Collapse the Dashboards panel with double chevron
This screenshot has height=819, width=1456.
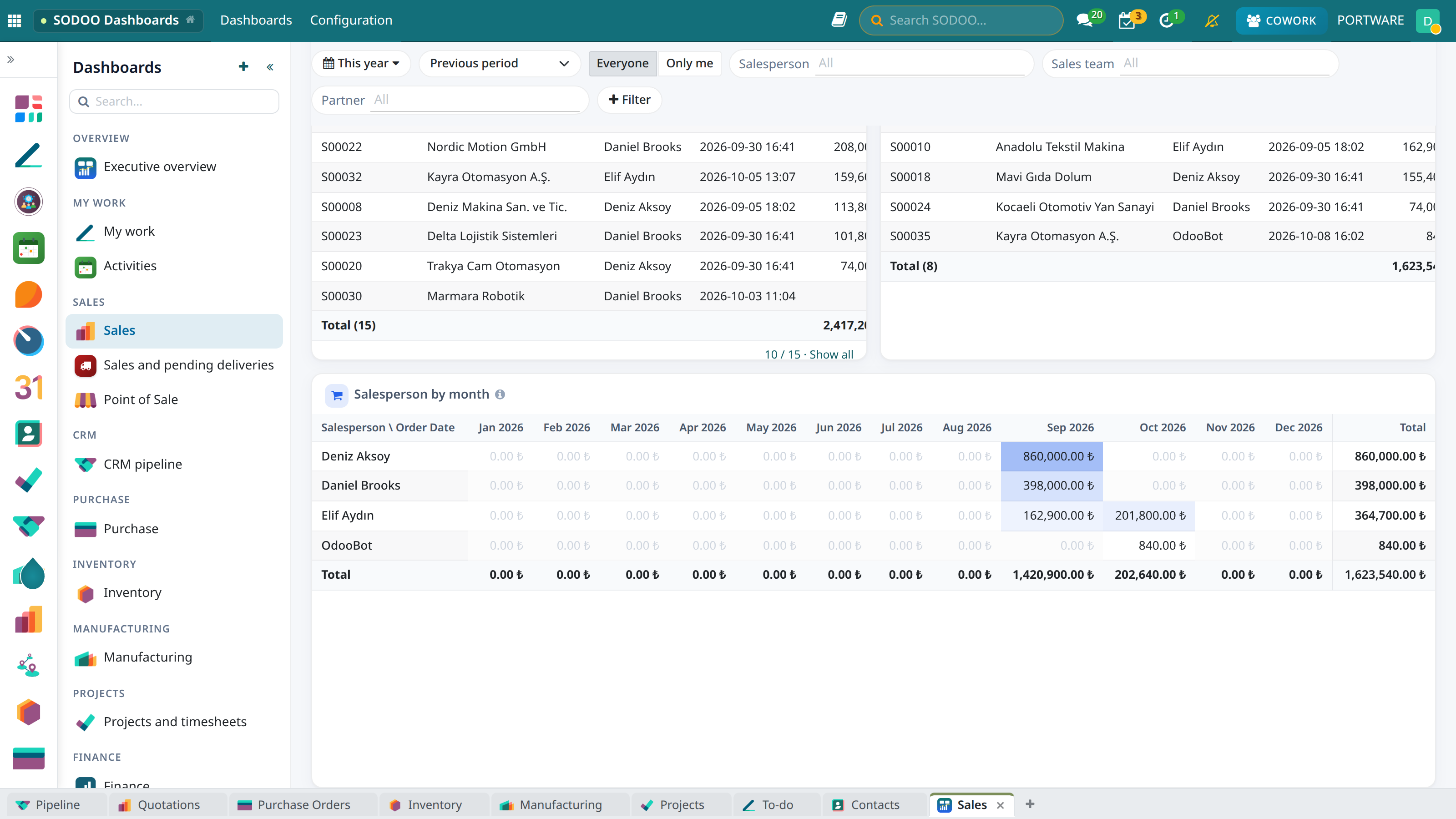tap(270, 67)
